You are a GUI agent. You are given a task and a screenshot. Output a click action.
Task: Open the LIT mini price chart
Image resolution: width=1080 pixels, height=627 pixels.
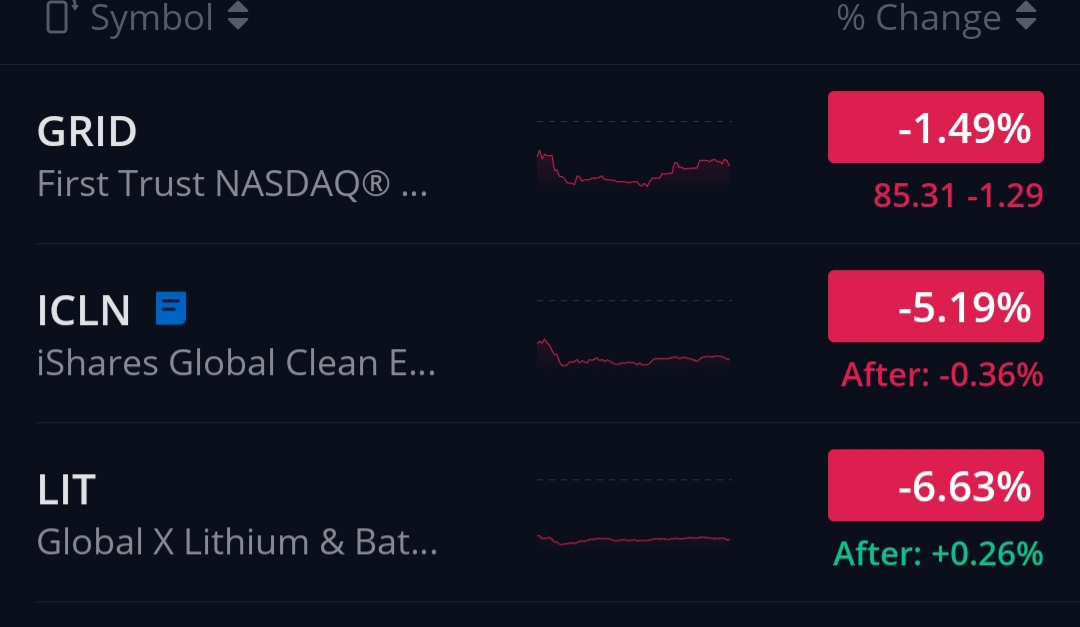pos(634,538)
